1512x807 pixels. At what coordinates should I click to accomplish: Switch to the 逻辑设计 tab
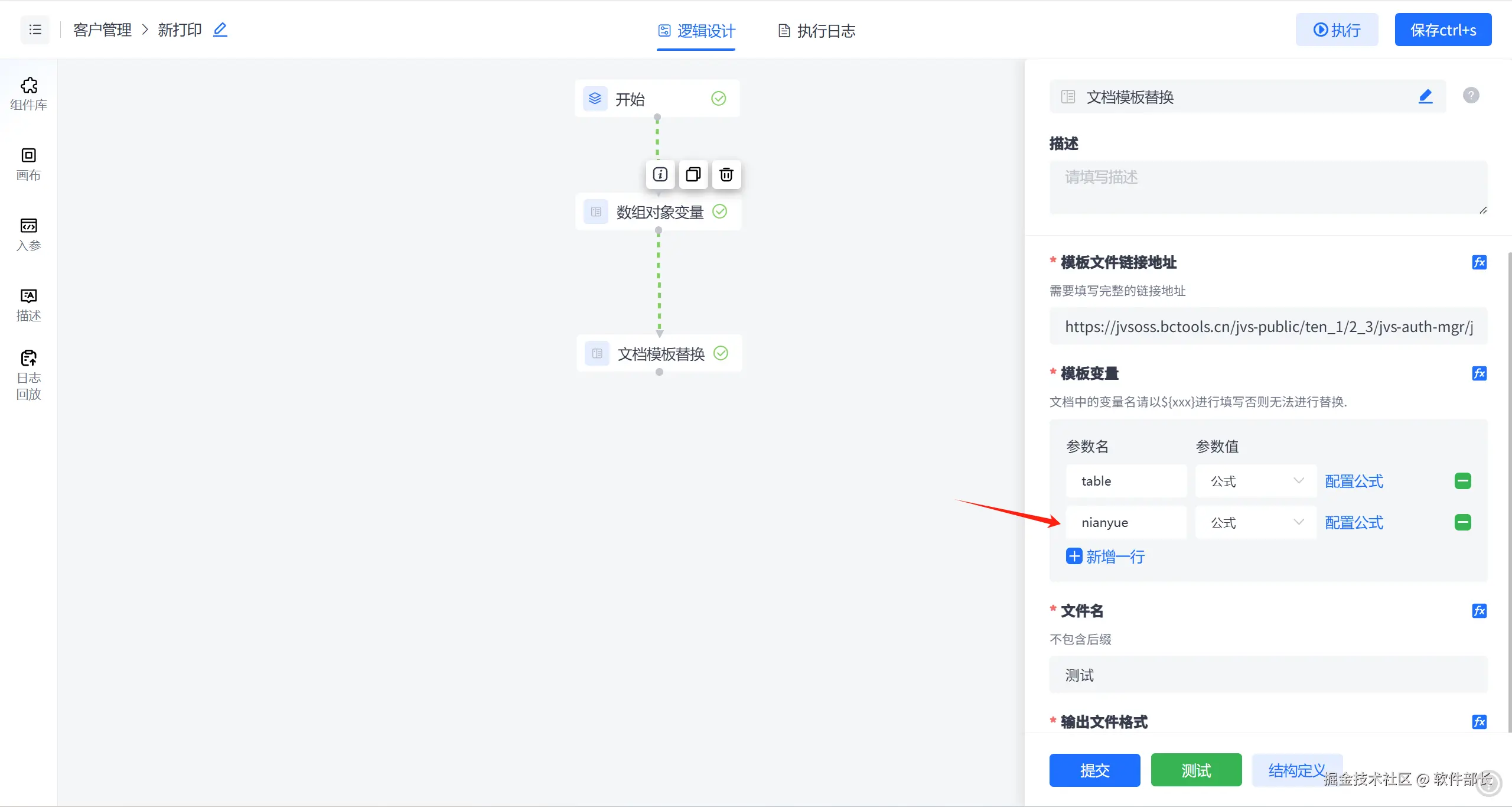pyautogui.click(x=696, y=31)
